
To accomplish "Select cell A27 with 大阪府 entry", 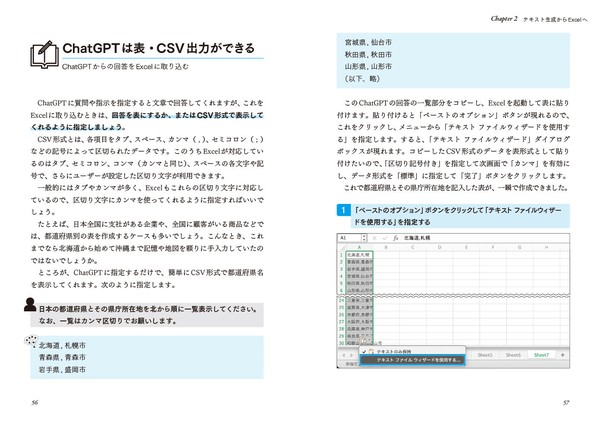I will click(x=359, y=321).
